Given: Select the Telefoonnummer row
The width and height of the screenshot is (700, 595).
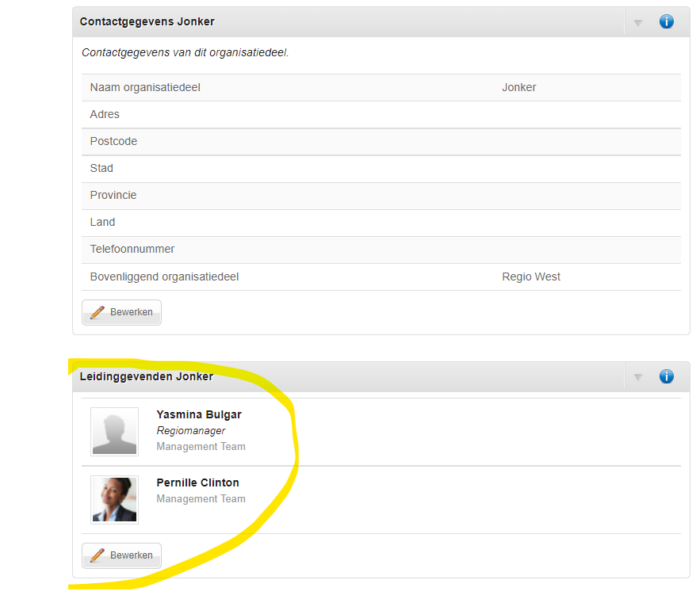Looking at the screenshot, I should coord(381,250).
